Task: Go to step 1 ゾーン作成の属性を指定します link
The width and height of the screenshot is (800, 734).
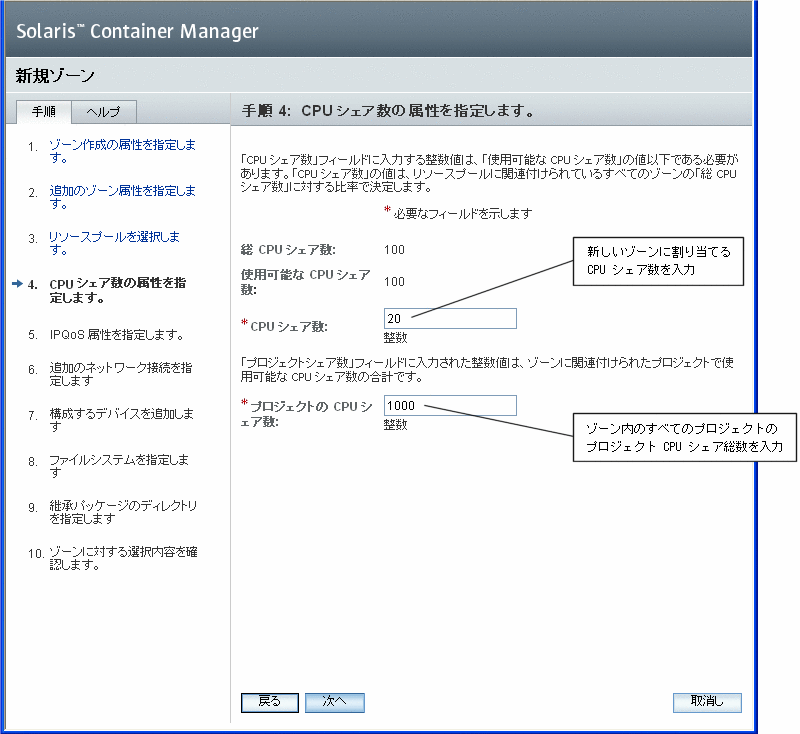Action: click(122, 151)
